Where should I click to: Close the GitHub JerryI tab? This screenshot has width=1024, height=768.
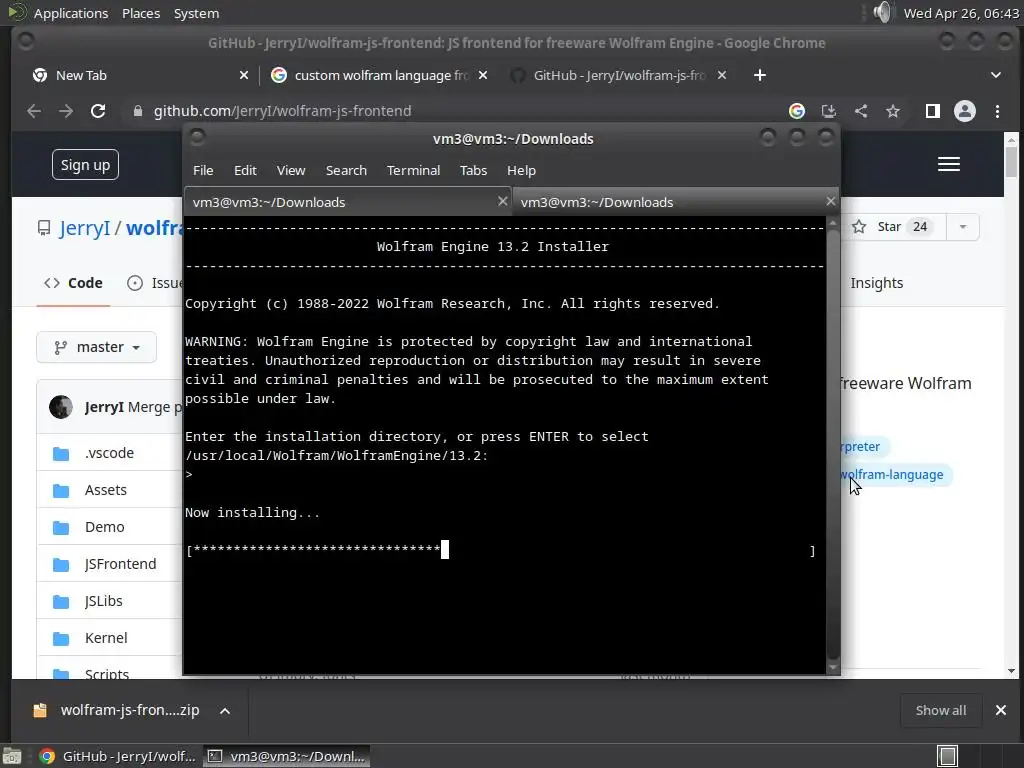pyautogui.click(x=722, y=75)
